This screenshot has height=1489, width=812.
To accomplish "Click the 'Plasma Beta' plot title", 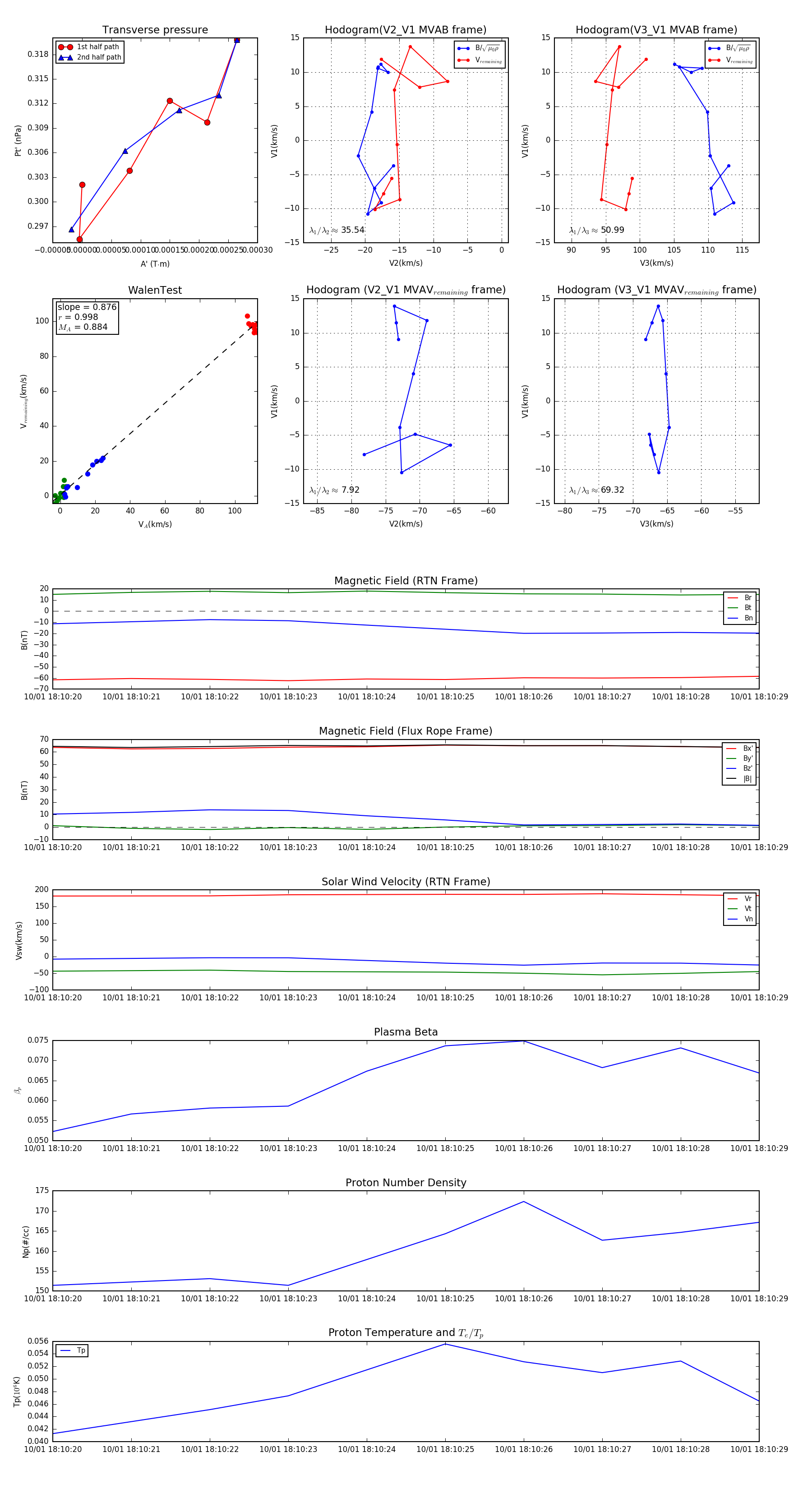I will click(406, 1032).
